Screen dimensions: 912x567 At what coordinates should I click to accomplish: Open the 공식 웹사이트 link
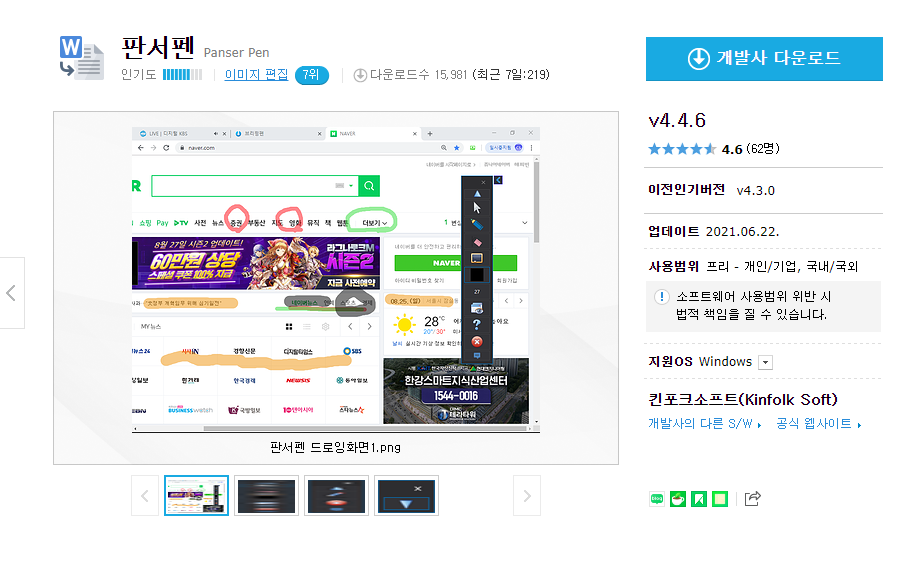(818, 423)
